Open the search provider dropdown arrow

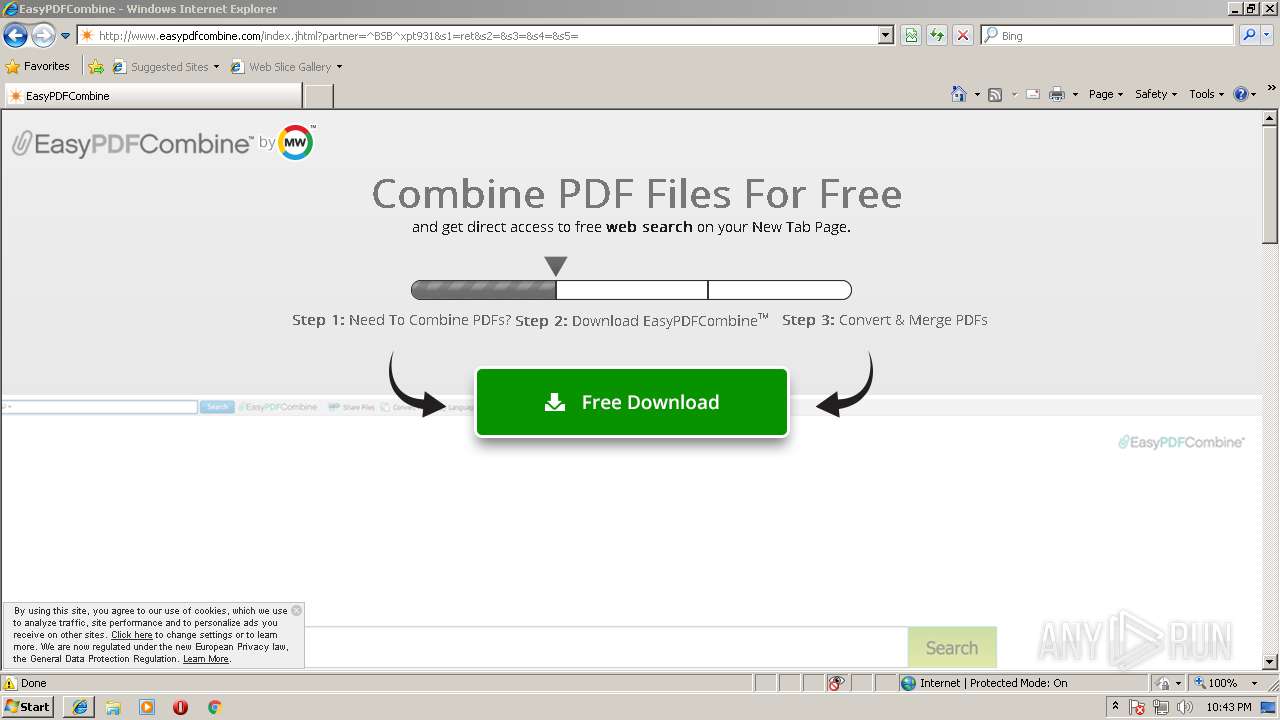tap(1268, 35)
